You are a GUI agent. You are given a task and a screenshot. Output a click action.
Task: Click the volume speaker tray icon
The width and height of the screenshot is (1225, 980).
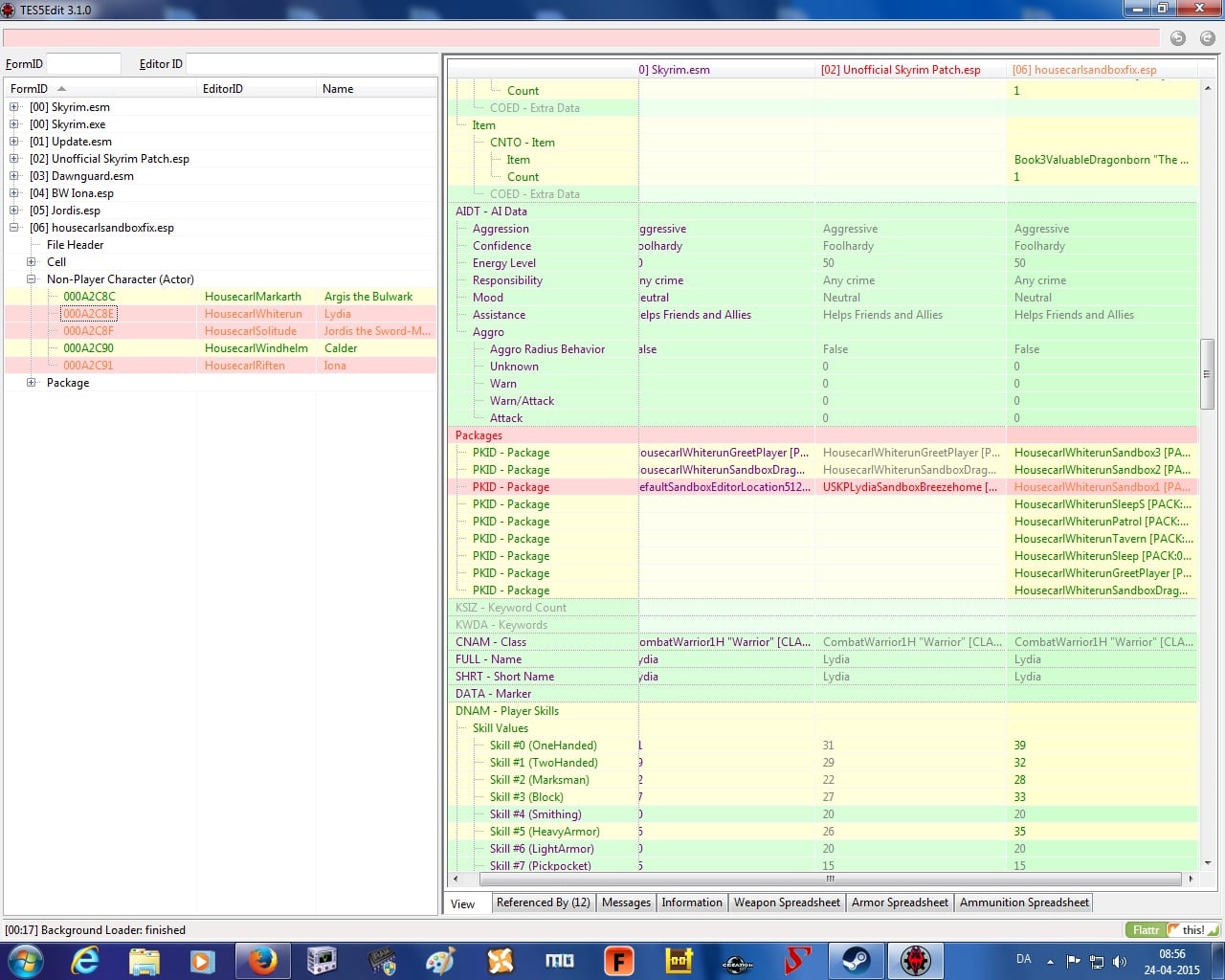click(x=1120, y=961)
